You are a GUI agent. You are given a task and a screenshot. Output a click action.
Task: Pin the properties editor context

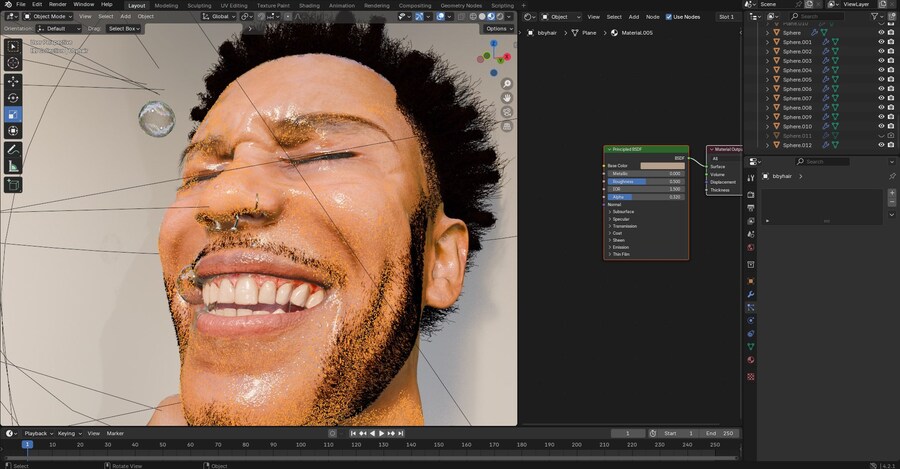coord(892,176)
